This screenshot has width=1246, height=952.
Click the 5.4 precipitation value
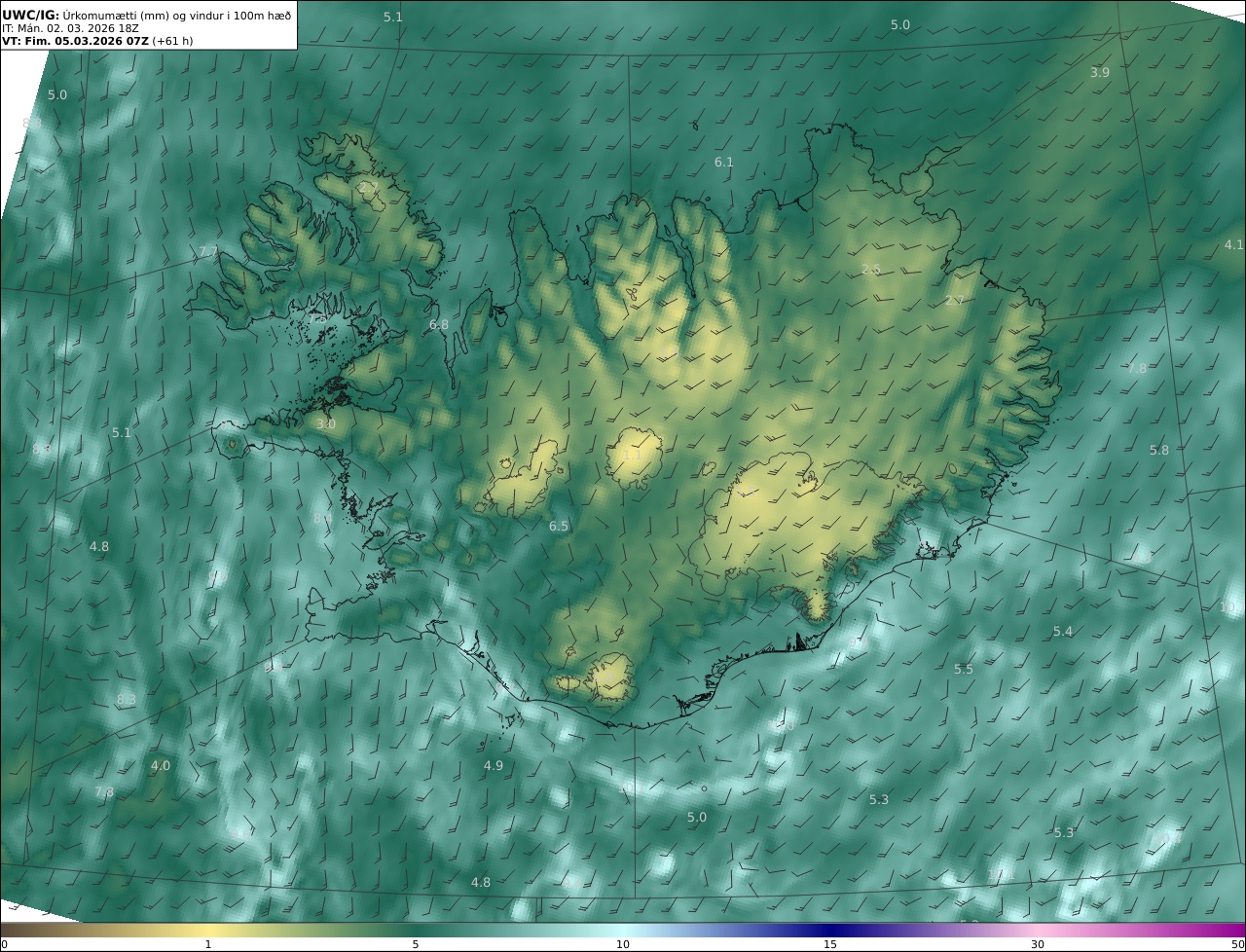click(1062, 632)
